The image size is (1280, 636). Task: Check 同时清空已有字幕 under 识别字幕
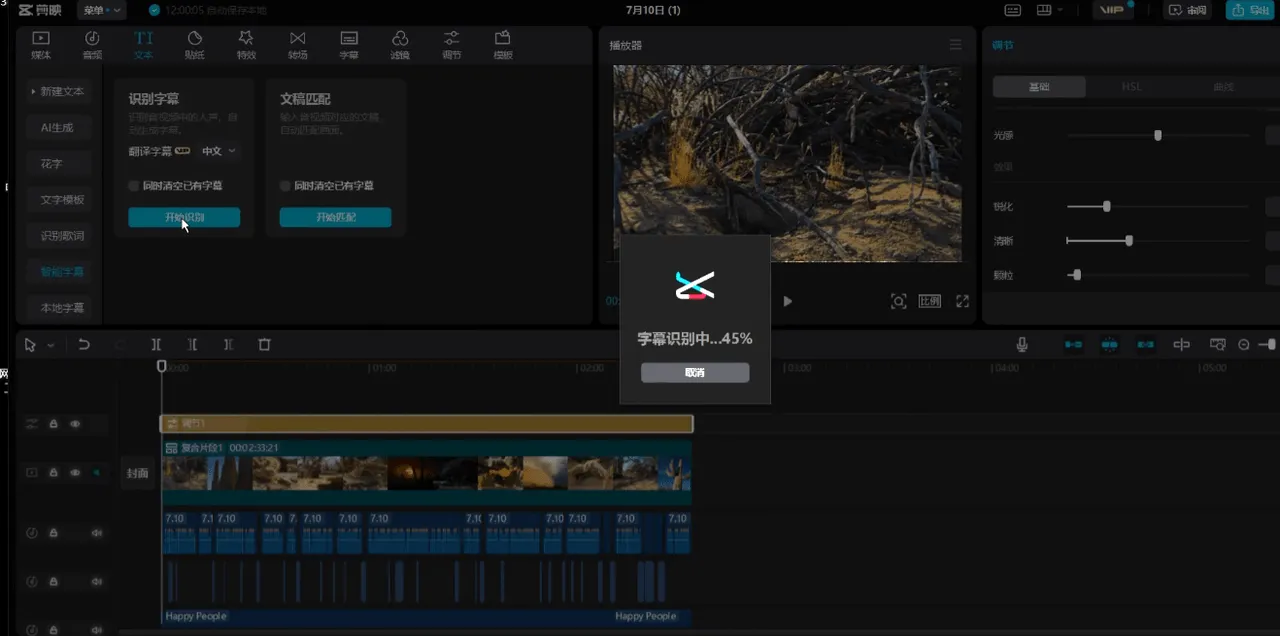point(134,186)
